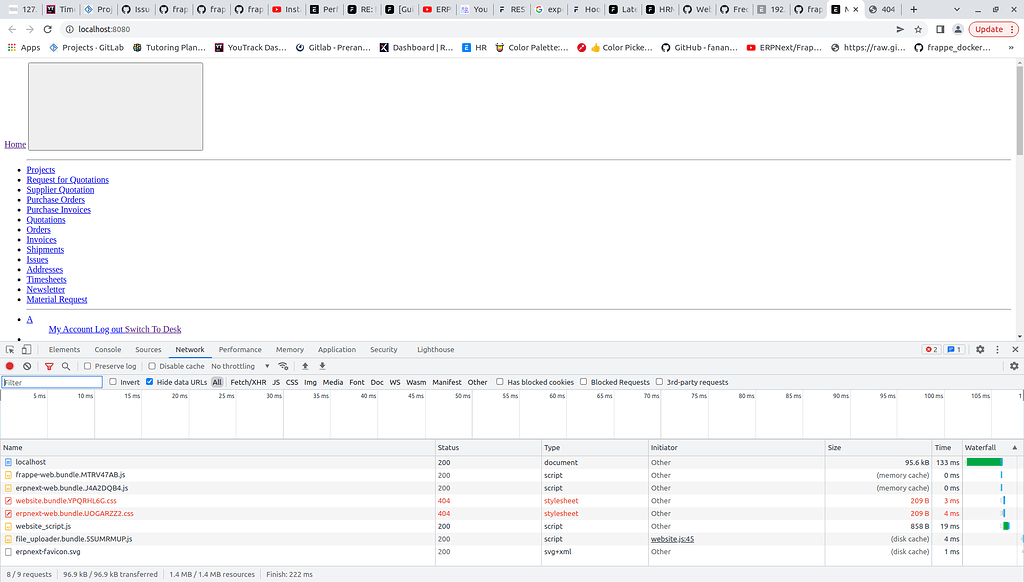This screenshot has height=582, width=1024.
Task: Click into the network Filter field
Action: pyautogui.click(x=50, y=381)
